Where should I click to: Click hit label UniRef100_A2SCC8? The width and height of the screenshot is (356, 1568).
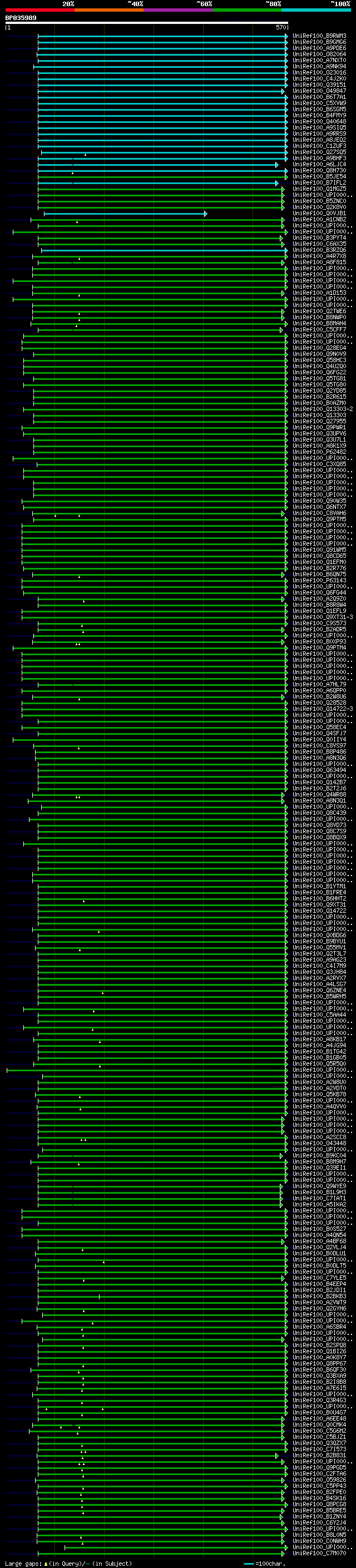[x=319, y=1137]
